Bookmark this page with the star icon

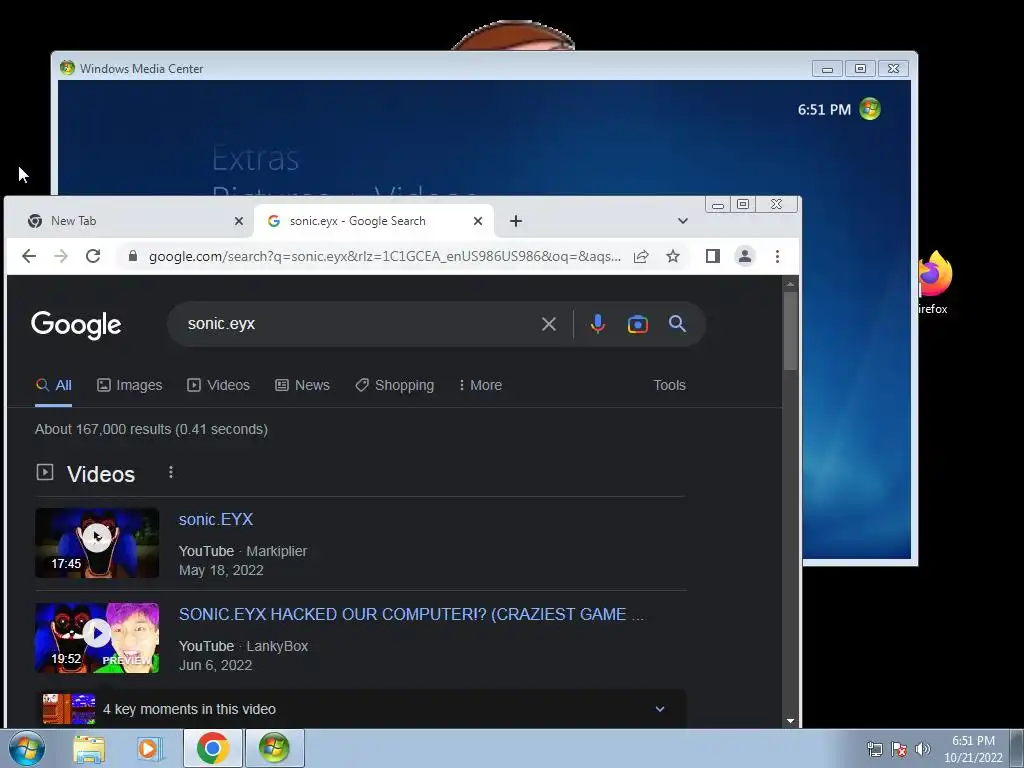tap(673, 256)
